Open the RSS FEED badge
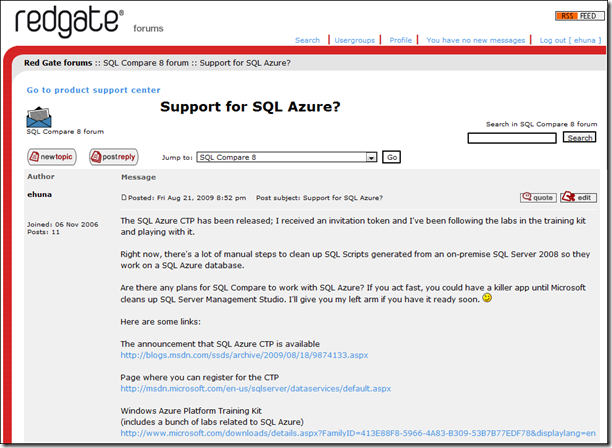 579,16
